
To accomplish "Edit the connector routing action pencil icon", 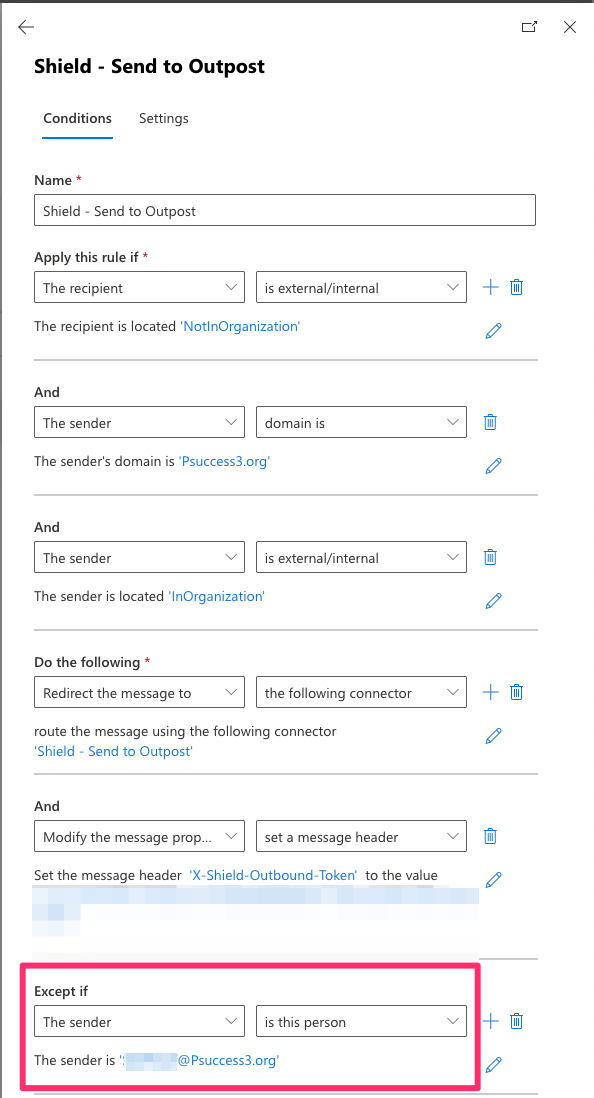I will pos(494,735).
